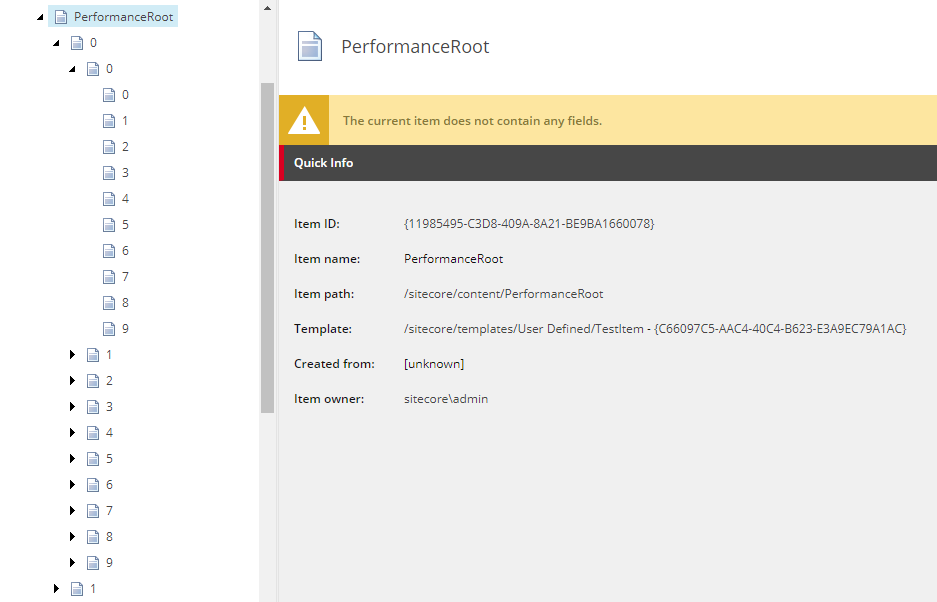The image size is (937, 602).
Task: Collapse second-level node 0 containing leaf items
Action: coord(73,69)
